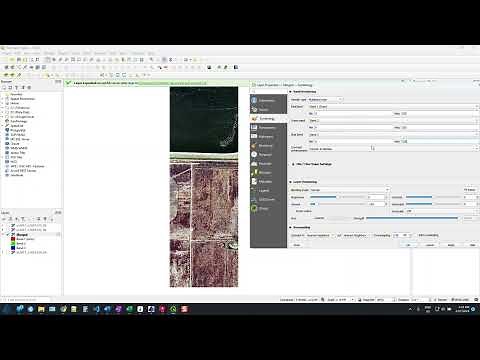
Task: Click Open Project folder icon in main toolbar
Action: 12,60
